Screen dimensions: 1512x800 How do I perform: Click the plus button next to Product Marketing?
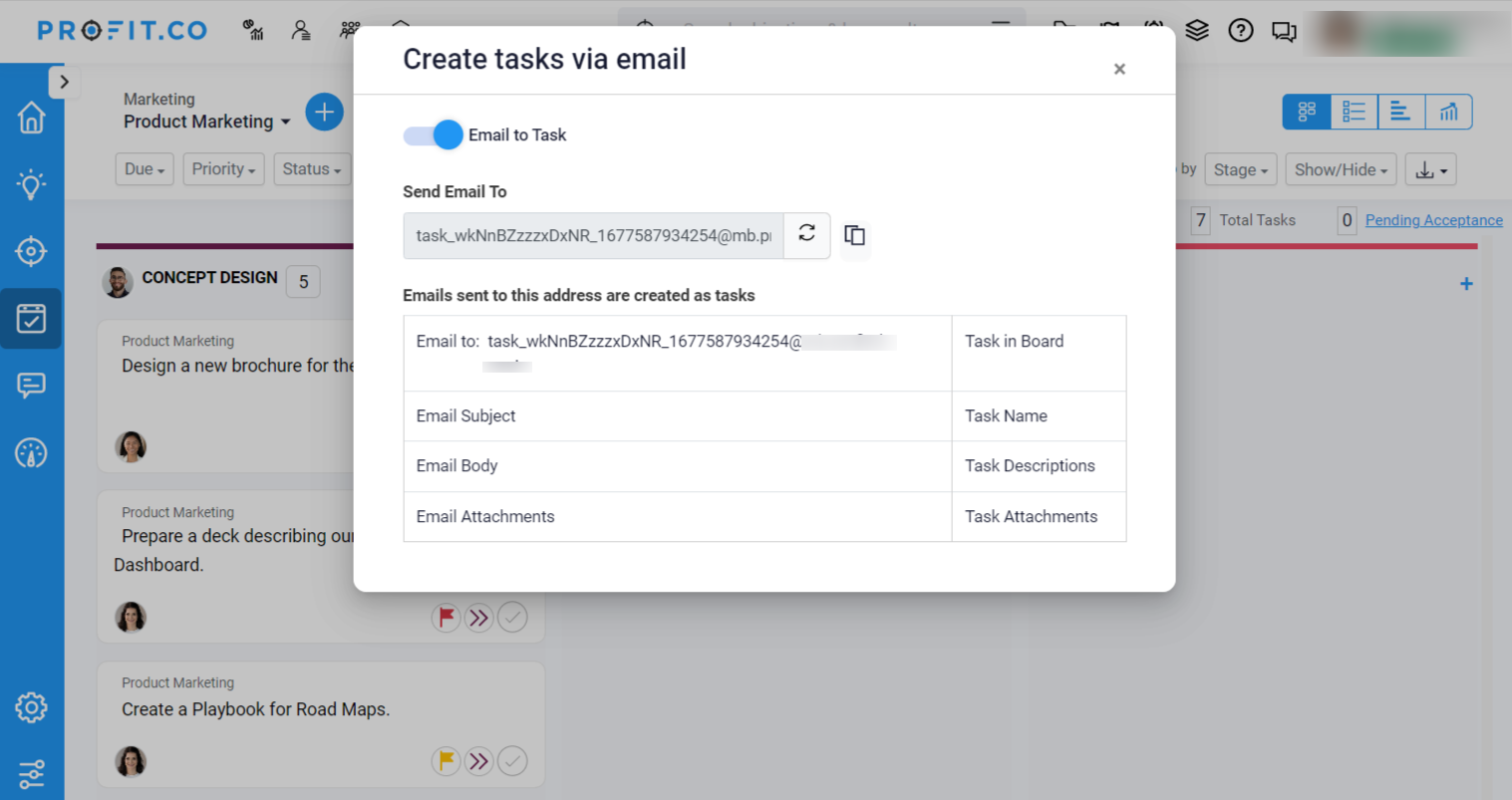324,112
